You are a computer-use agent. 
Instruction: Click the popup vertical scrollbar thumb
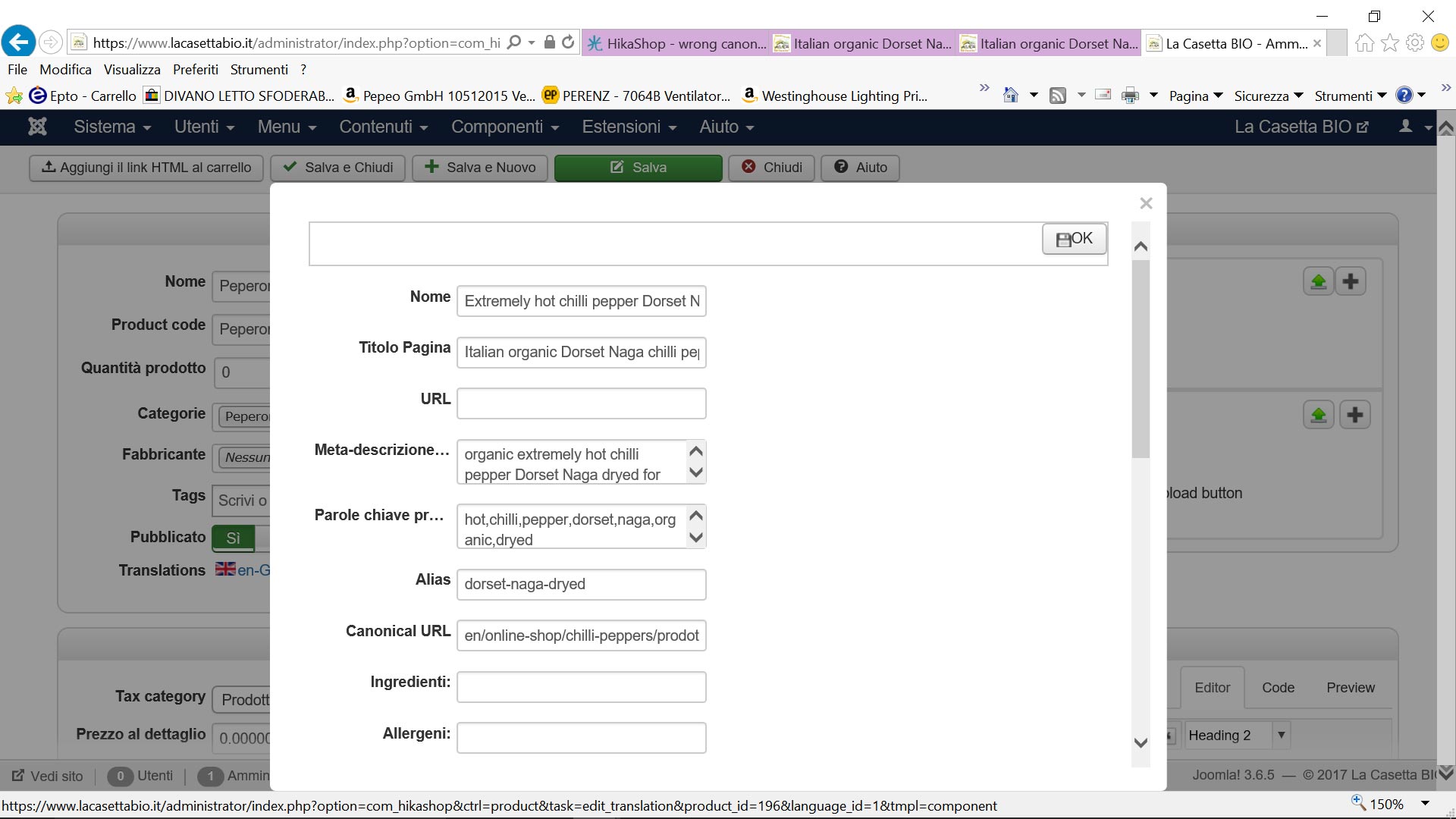(x=1141, y=358)
